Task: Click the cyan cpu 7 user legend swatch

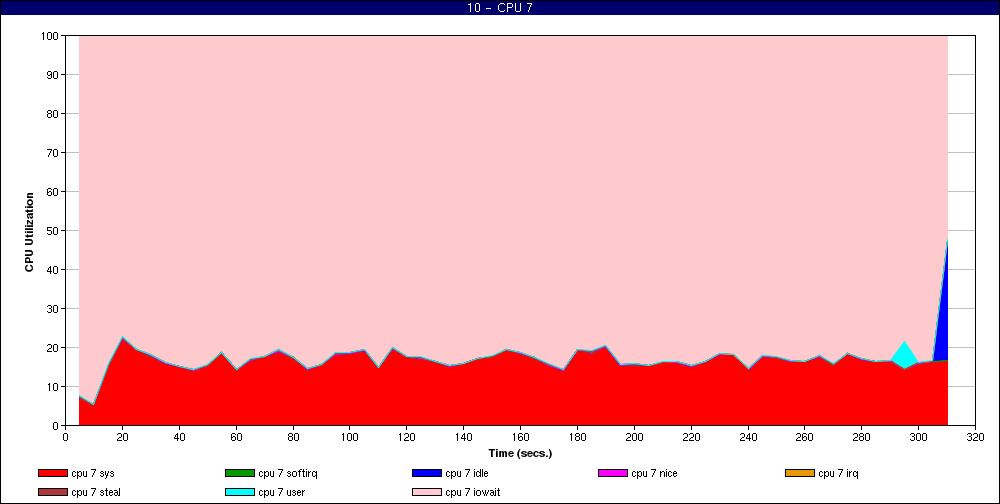Action: (x=240, y=493)
